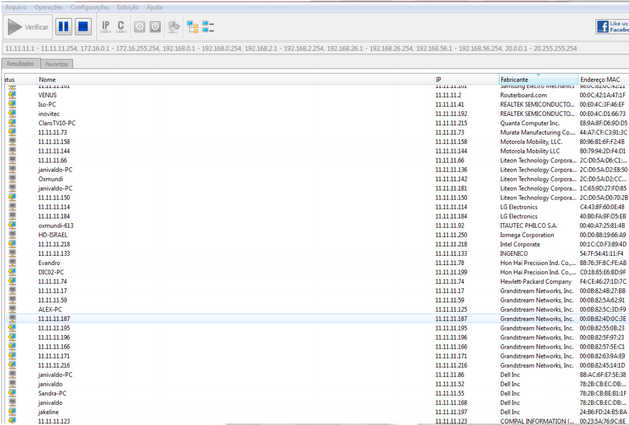
Task: Click the status icon of VENUS row
Action: [12, 95]
